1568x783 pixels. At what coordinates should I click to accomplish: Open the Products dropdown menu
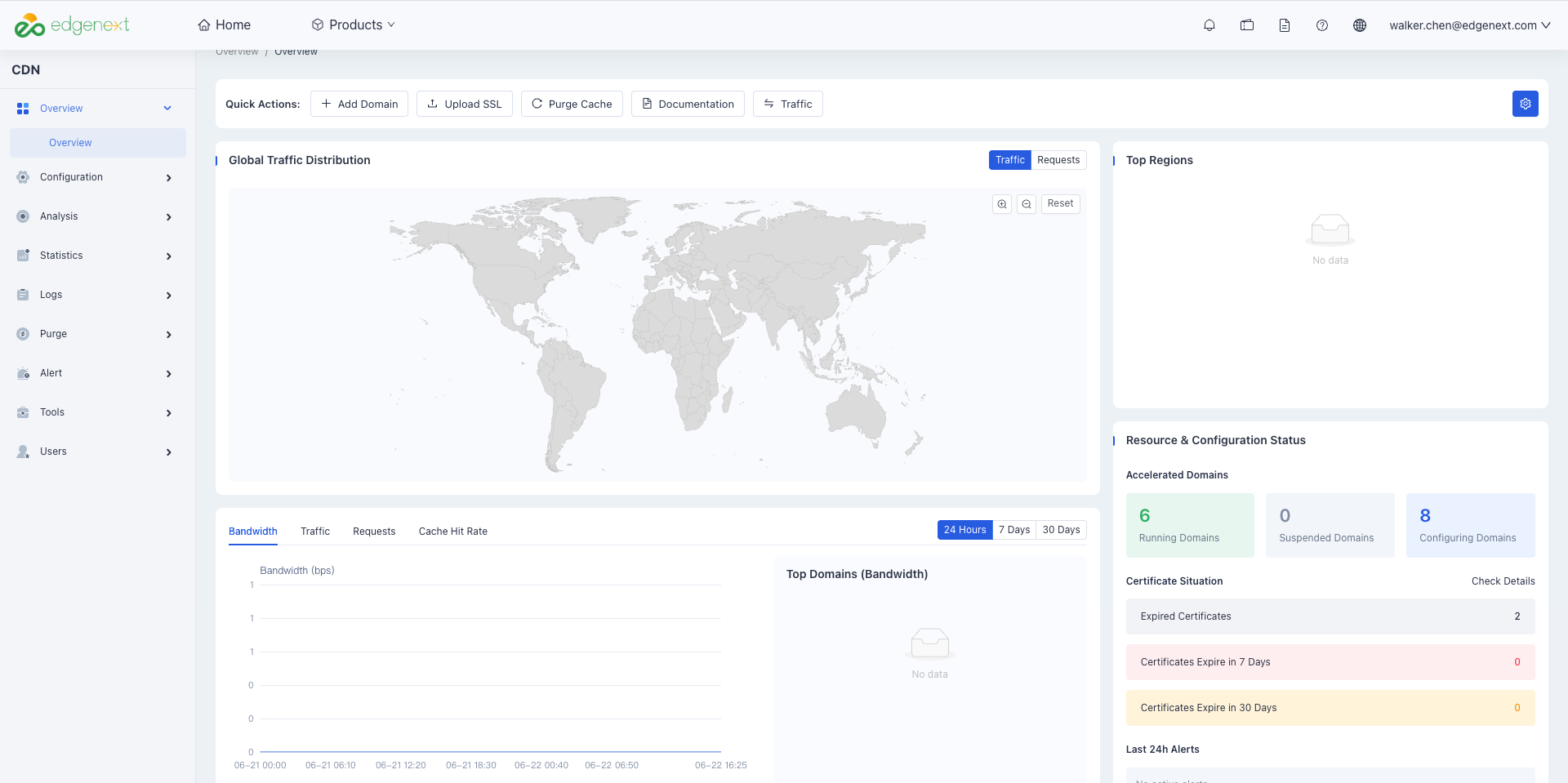pyautogui.click(x=354, y=25)
